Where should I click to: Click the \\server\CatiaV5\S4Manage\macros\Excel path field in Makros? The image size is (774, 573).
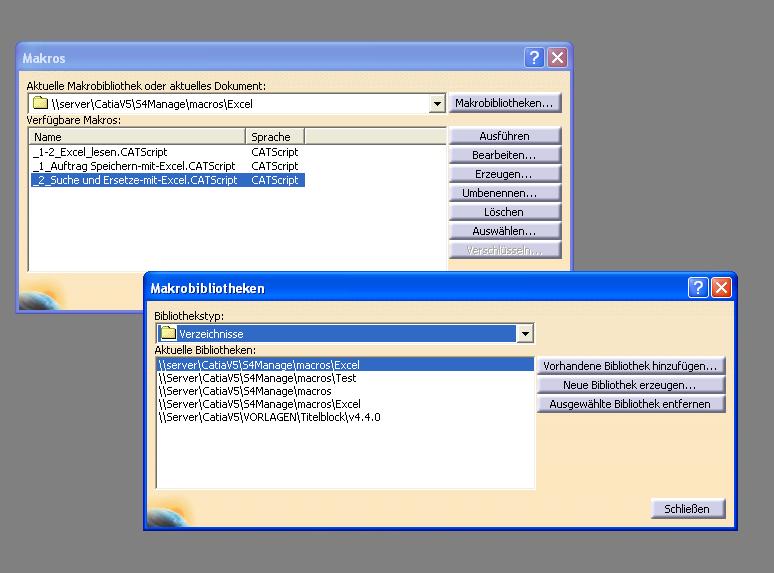[x=236, y=104]
